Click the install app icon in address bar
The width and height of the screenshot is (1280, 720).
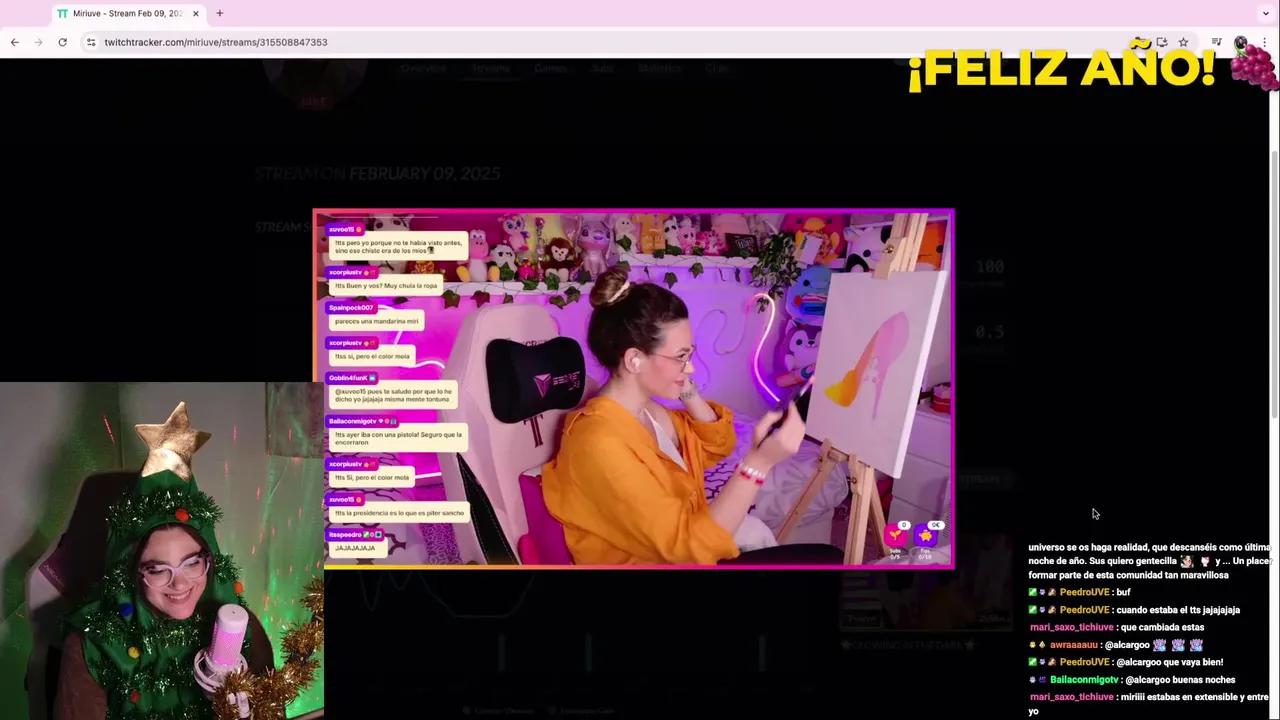tap(1161, 42)
